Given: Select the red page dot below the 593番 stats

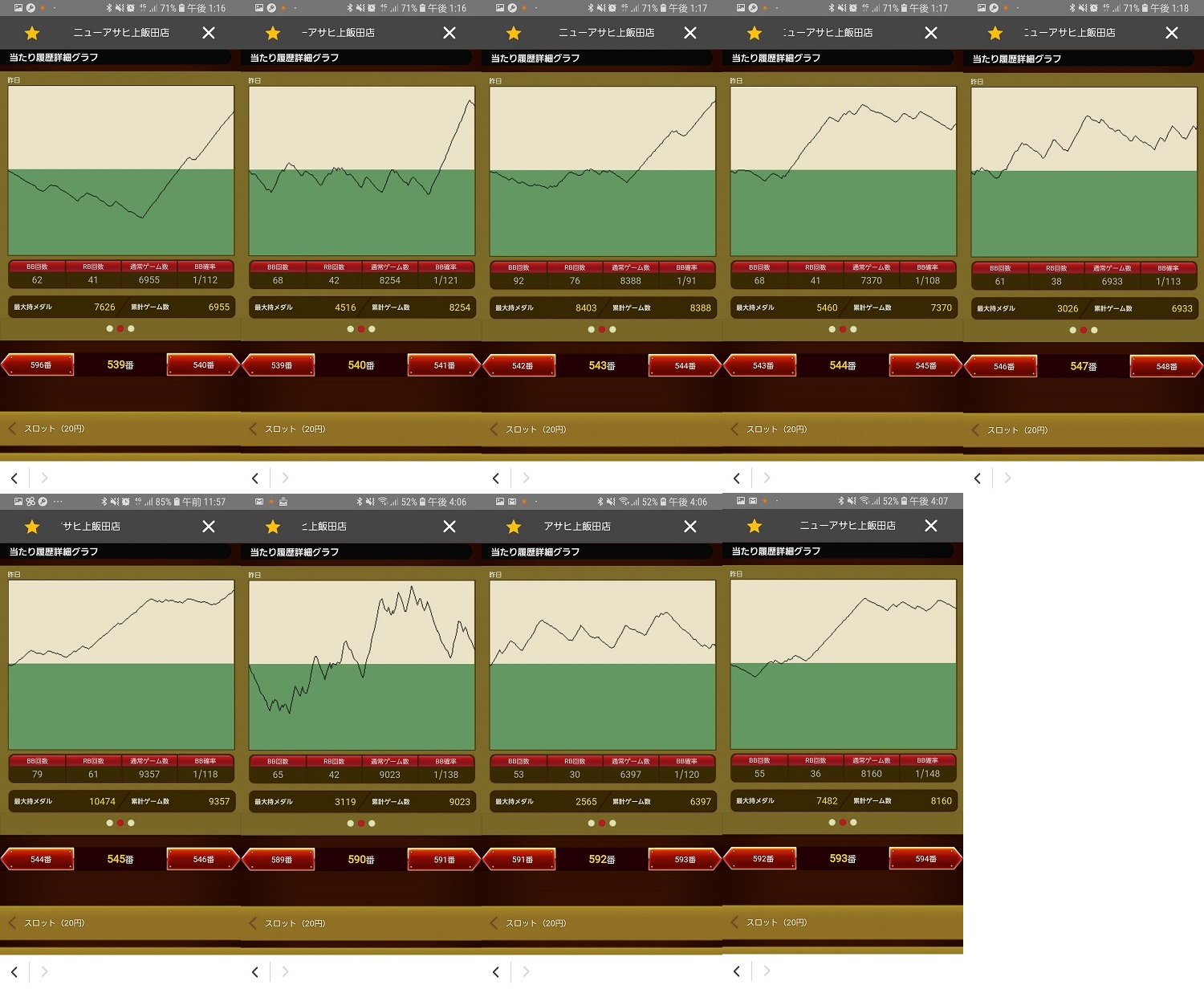Looking at the screenshot, I should [843, 822].
